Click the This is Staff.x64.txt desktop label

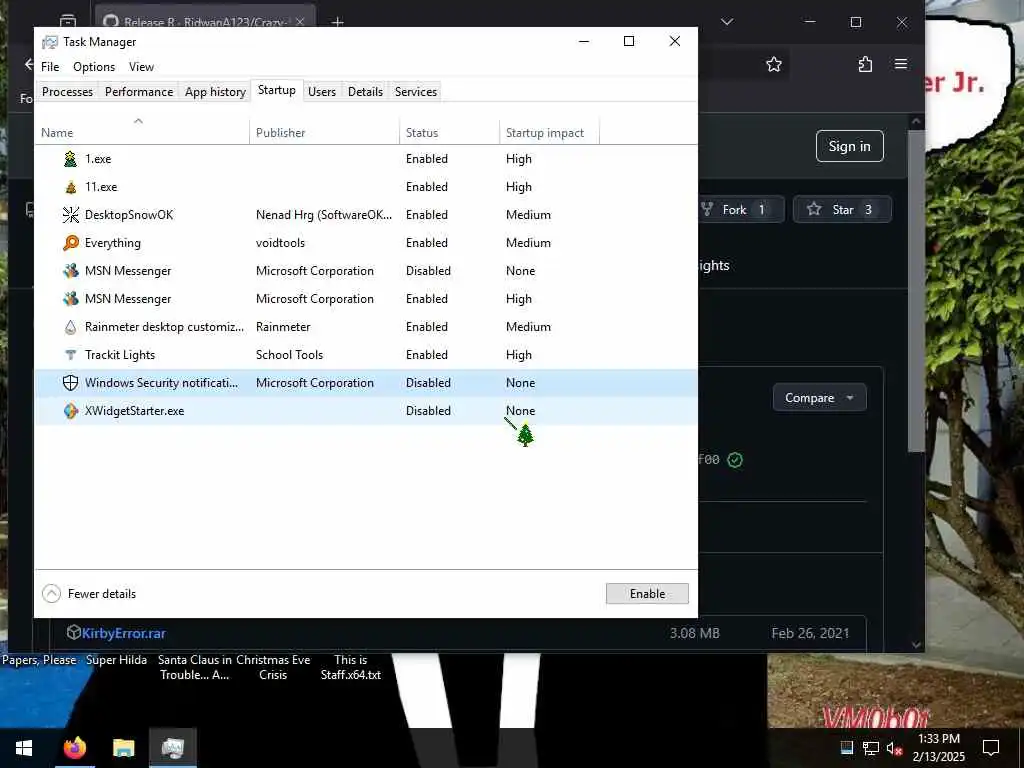pyautogui.click(x=351, y=667)
